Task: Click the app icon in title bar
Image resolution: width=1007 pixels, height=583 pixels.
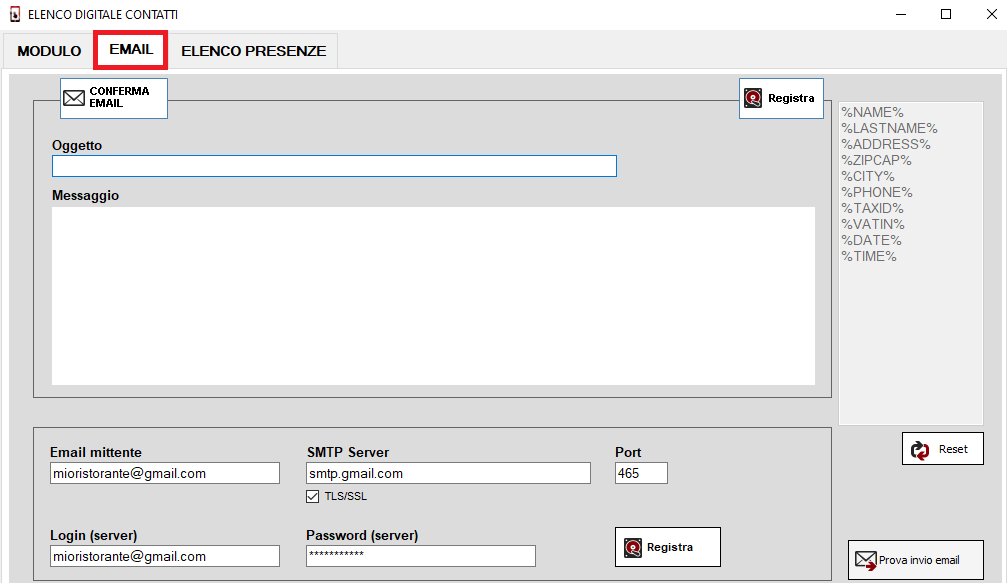Action: (14, 15)
